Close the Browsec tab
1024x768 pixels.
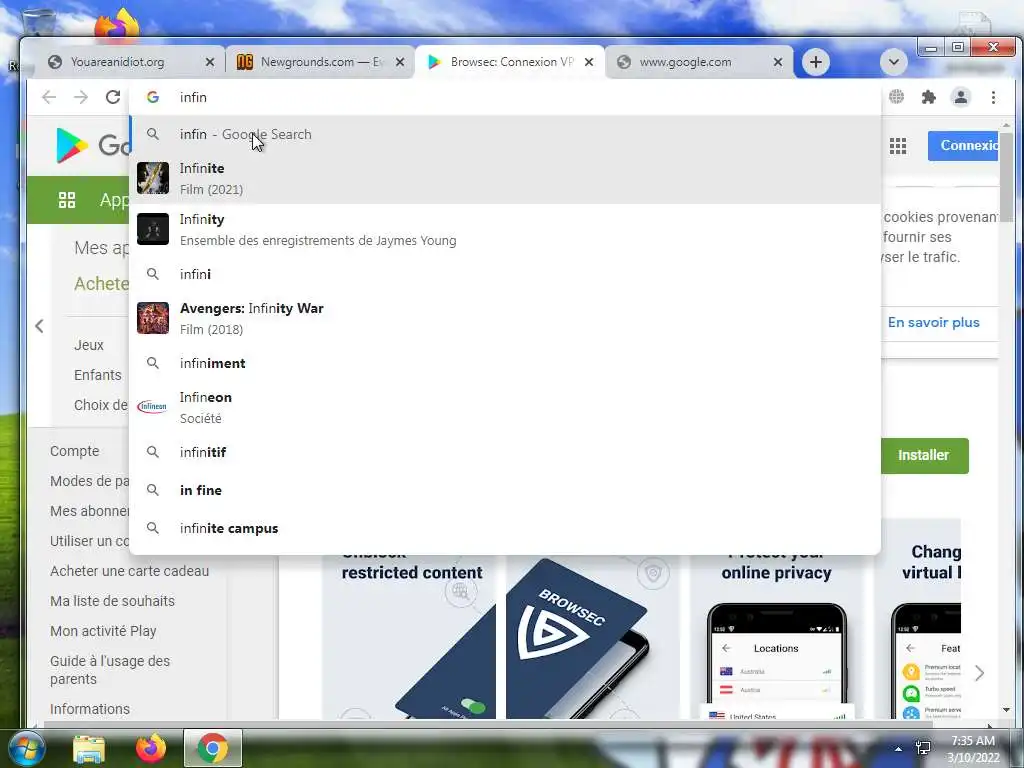point(589,62)
